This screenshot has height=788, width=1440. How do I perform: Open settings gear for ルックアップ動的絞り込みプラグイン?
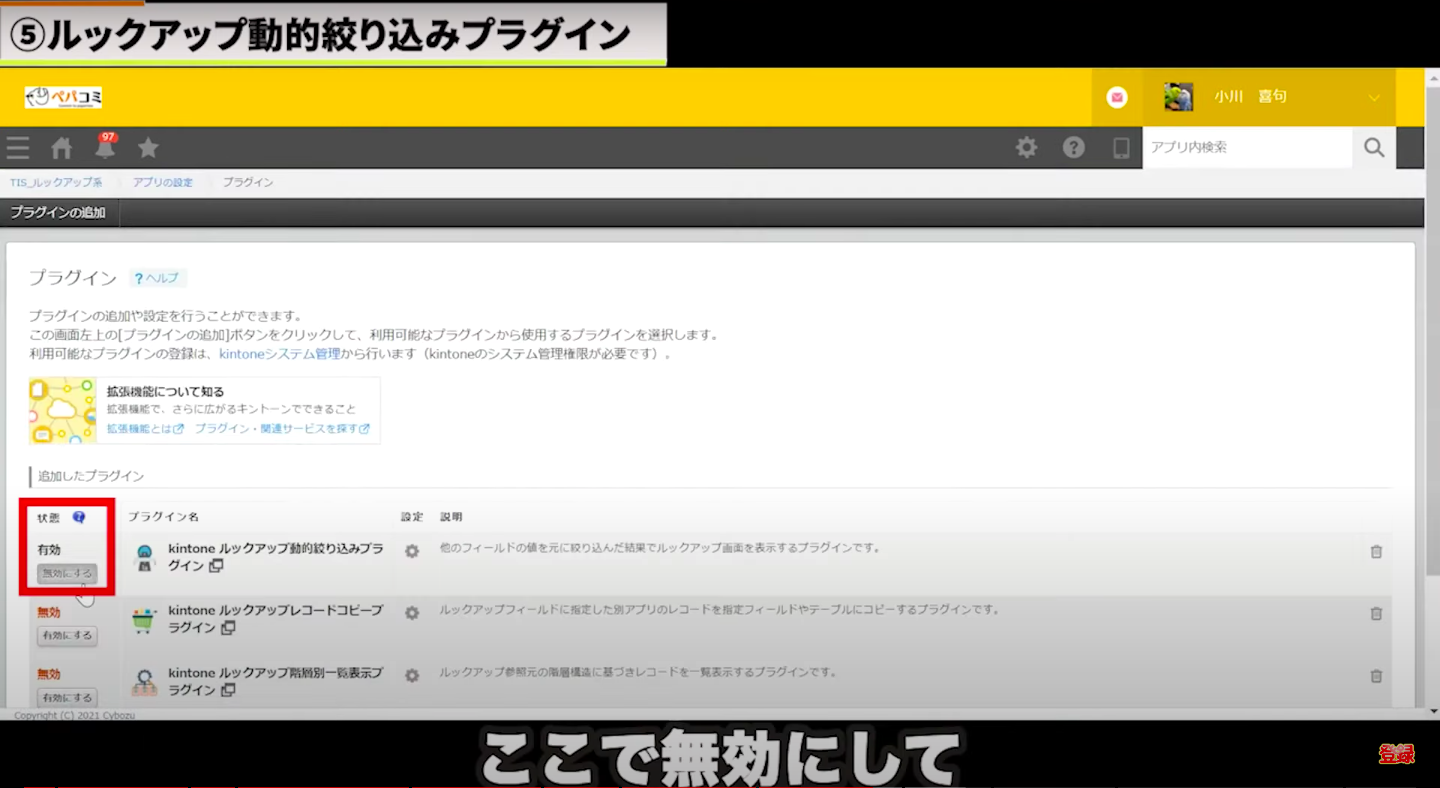coord(411,551)
